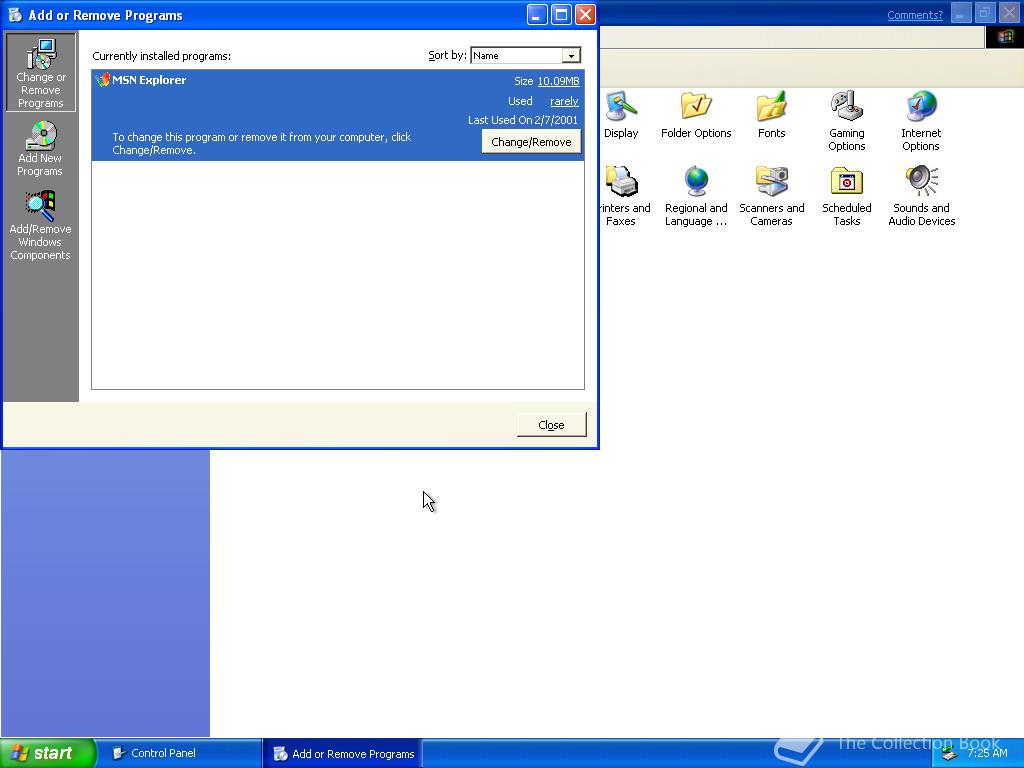1024x768 pixels.
Task: Click Add or Remove Programs taskbar button
Action: click(x=343, y=754)
